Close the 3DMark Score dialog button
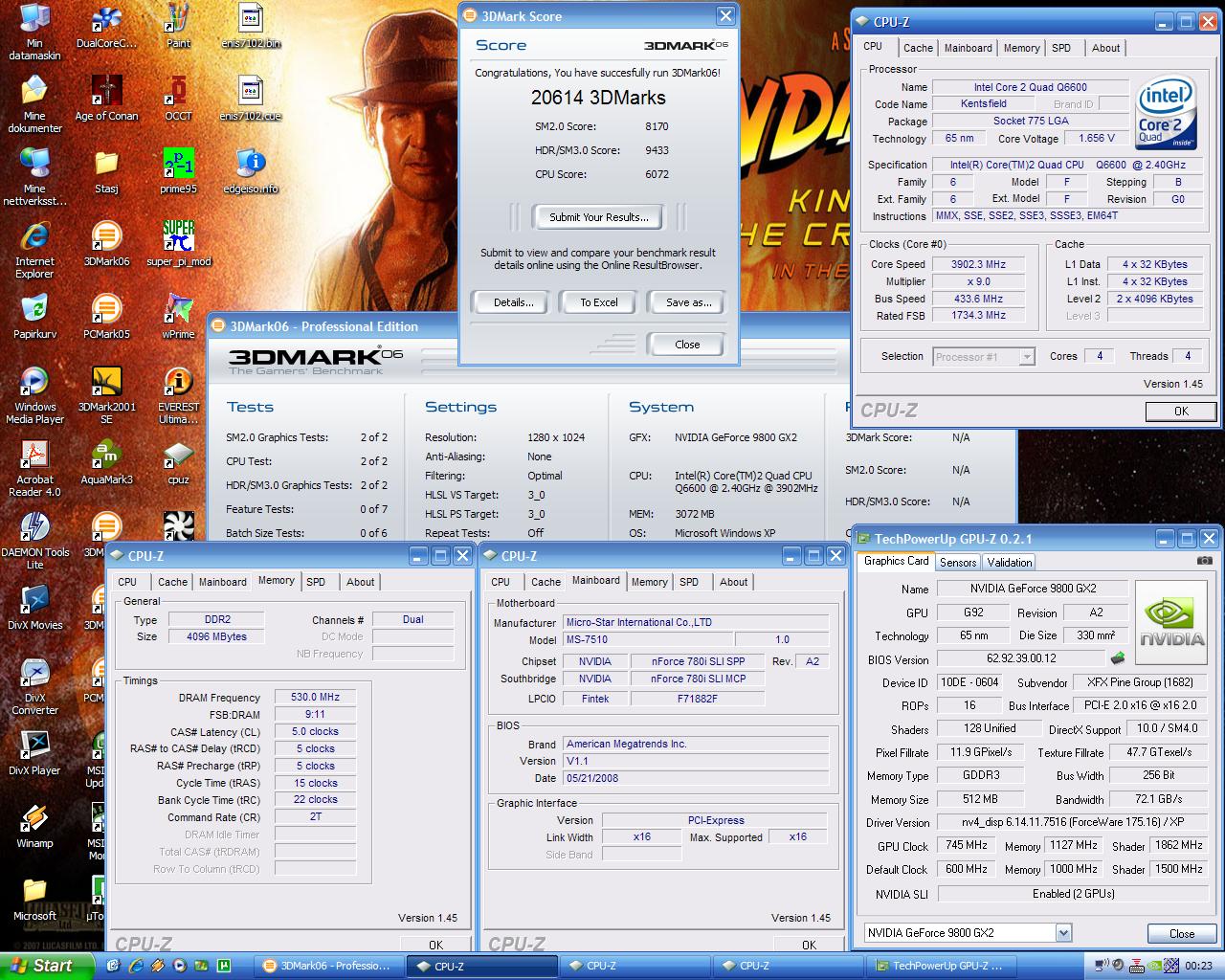The image size is (1225, 980). point(687,345)
